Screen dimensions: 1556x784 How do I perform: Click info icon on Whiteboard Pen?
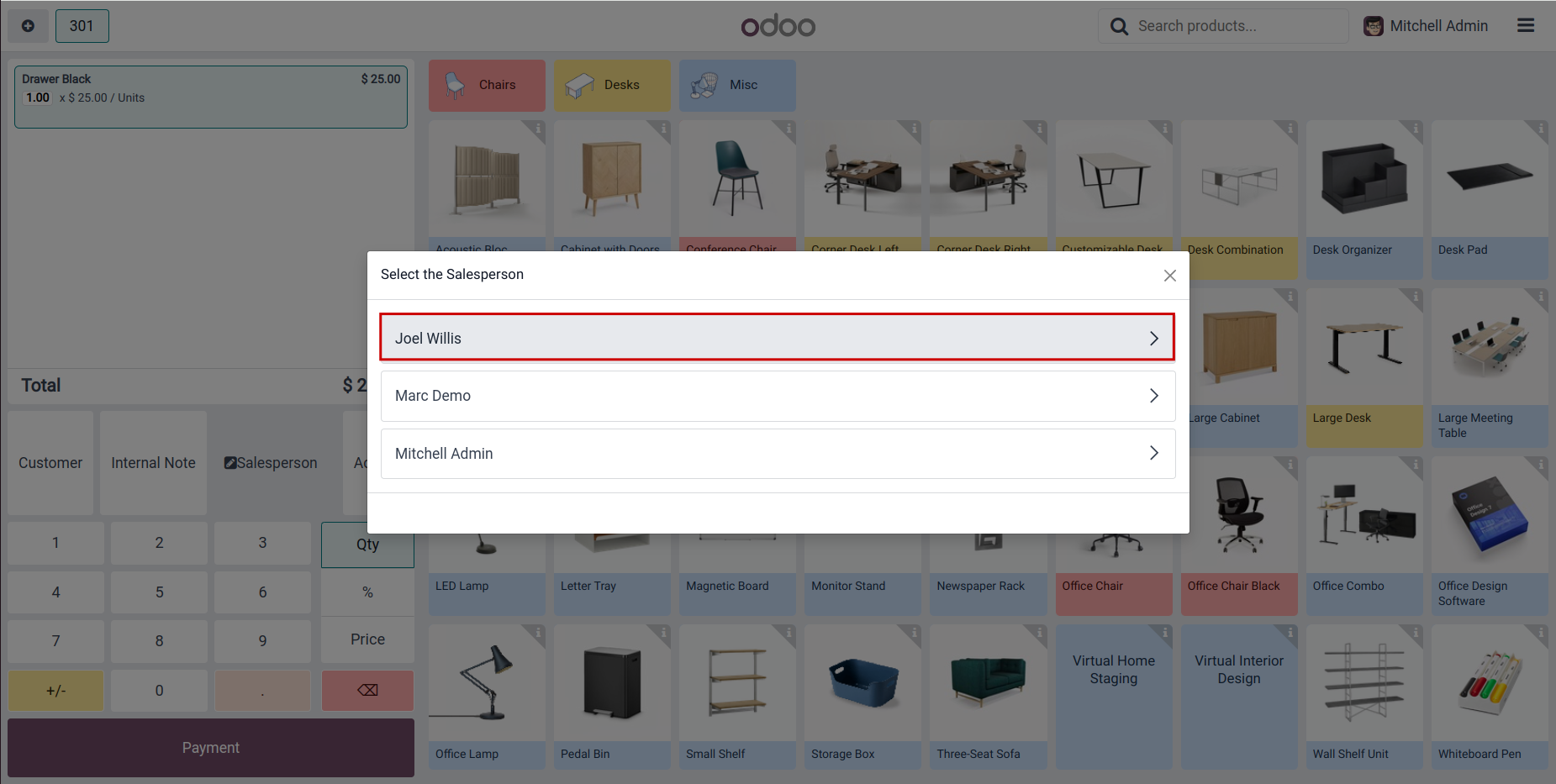(x=1541, y=632)
